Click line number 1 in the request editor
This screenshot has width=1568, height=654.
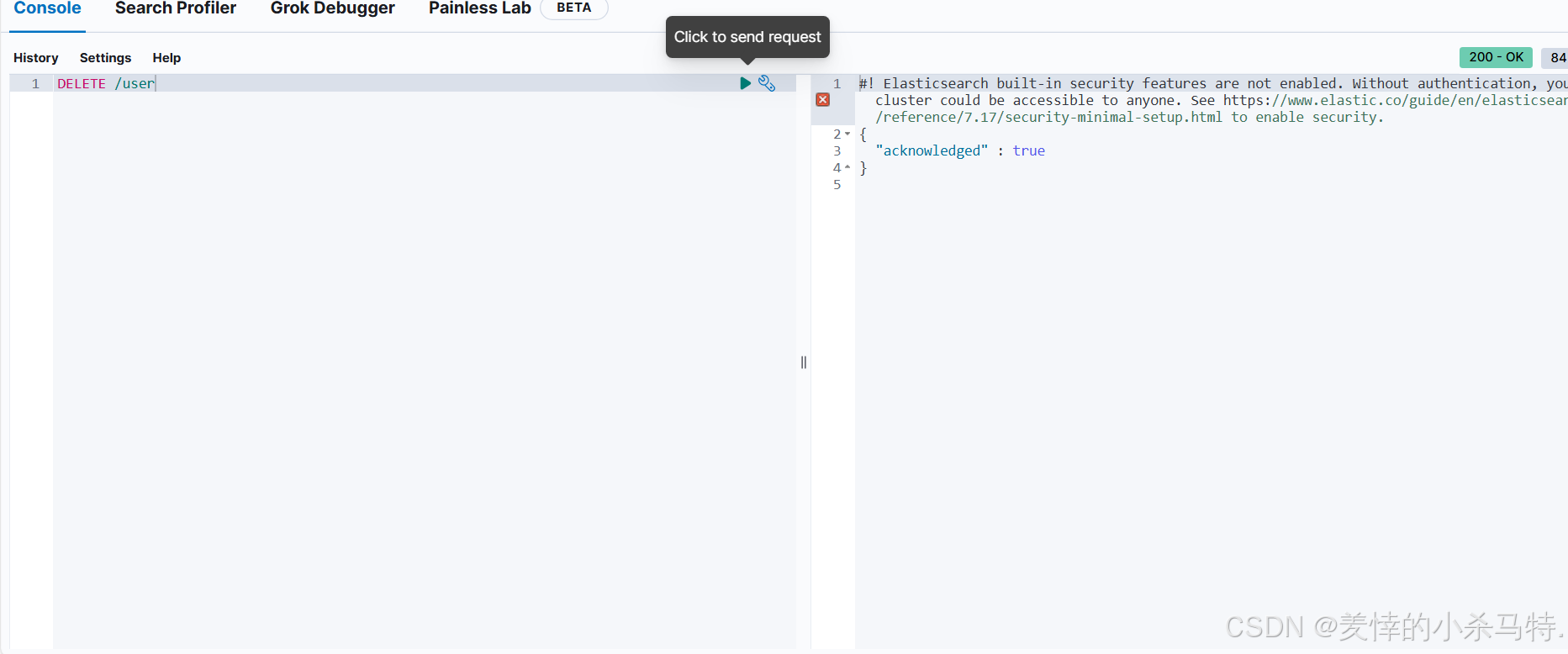click(35, 83)
